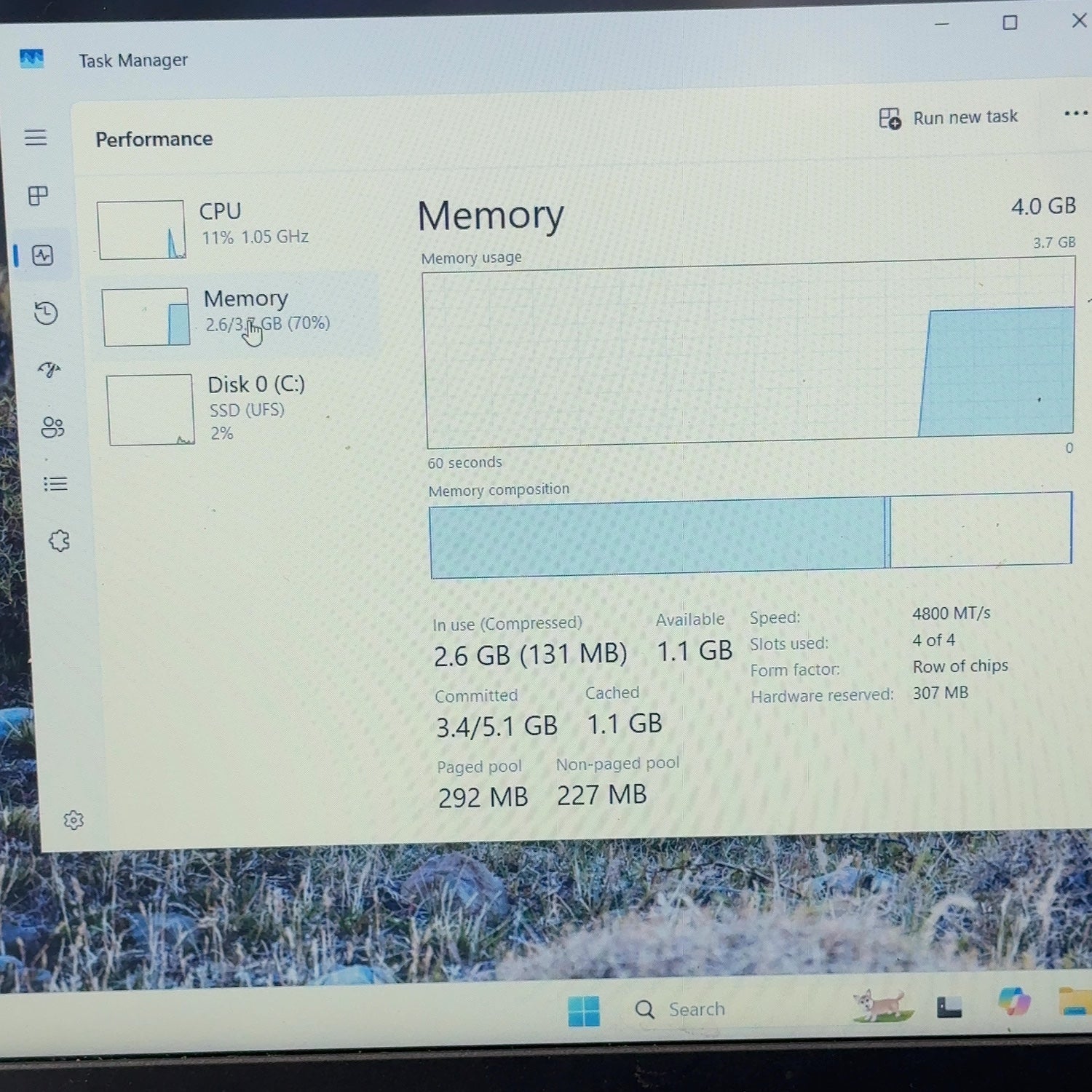1092x1092 pixels.
Task: Open the Processes page icon
Action: [38, 195]
